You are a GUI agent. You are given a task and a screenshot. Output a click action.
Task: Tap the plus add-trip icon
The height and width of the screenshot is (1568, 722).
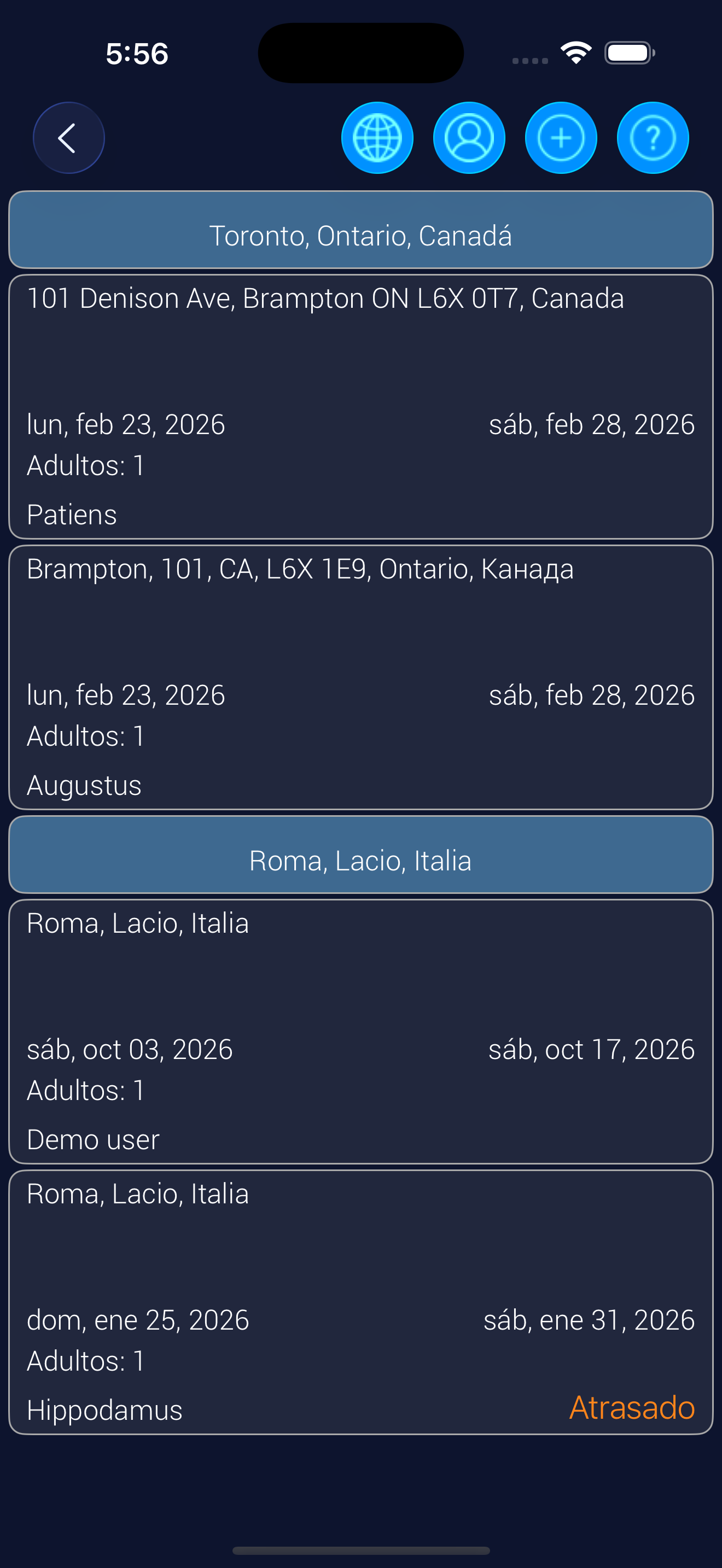pyautogui.click(x=561, y=138)
